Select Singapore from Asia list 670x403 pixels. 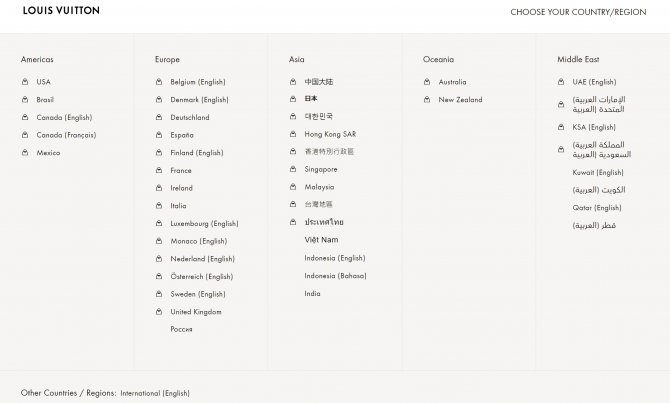[x=321, y=169]
